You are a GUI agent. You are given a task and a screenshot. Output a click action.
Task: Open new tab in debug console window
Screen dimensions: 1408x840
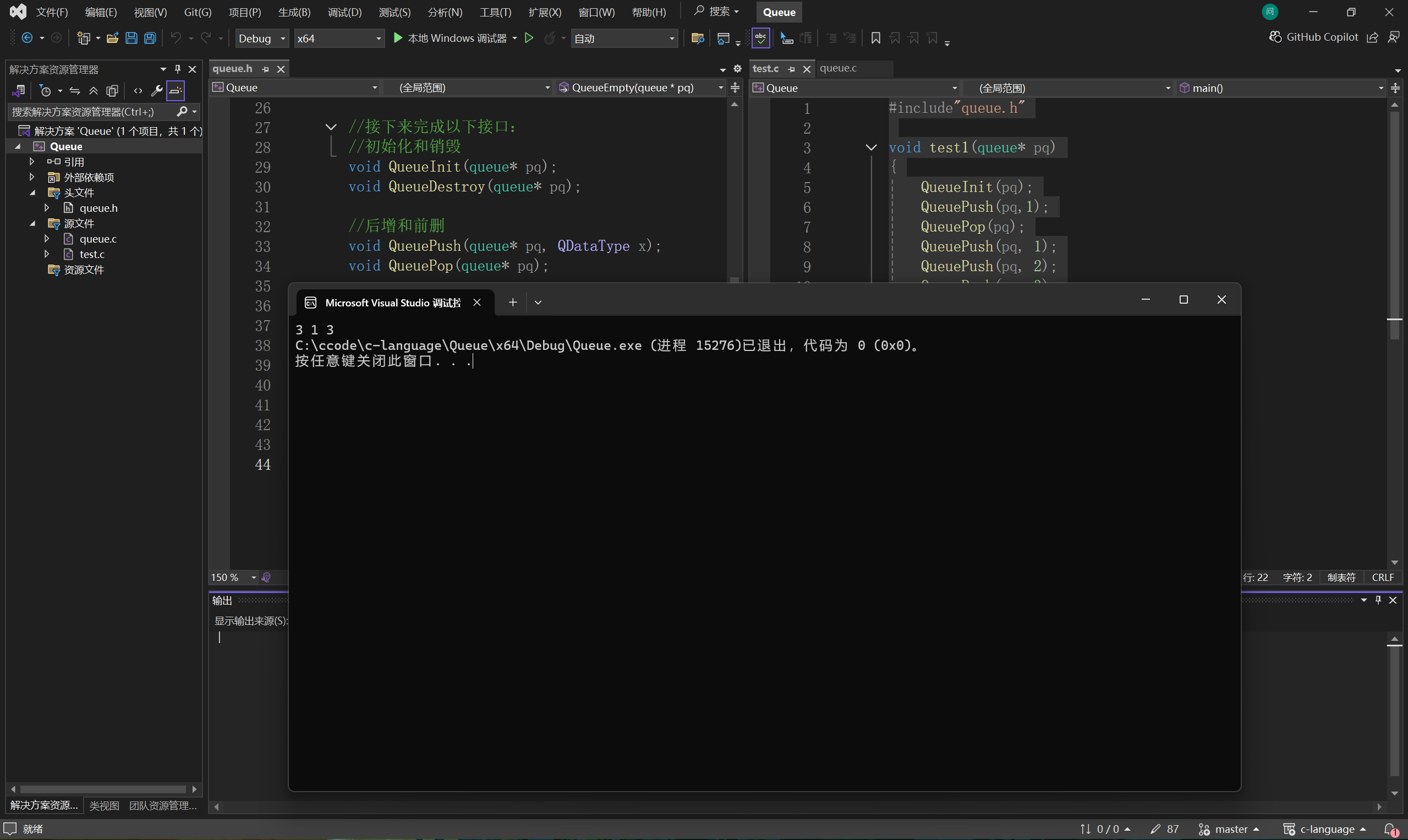(513, 302)
